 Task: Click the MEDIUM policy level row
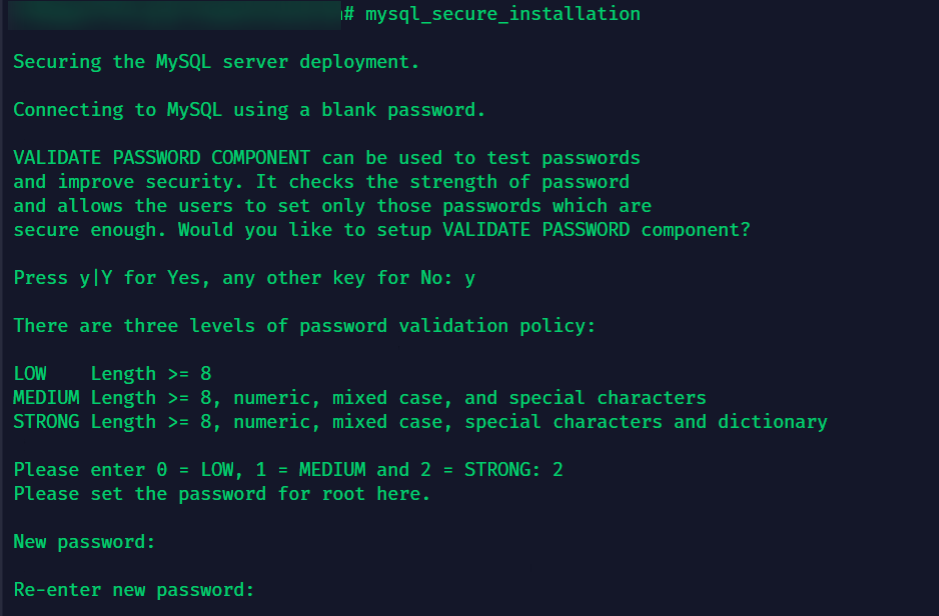click(x=360, y=397)
